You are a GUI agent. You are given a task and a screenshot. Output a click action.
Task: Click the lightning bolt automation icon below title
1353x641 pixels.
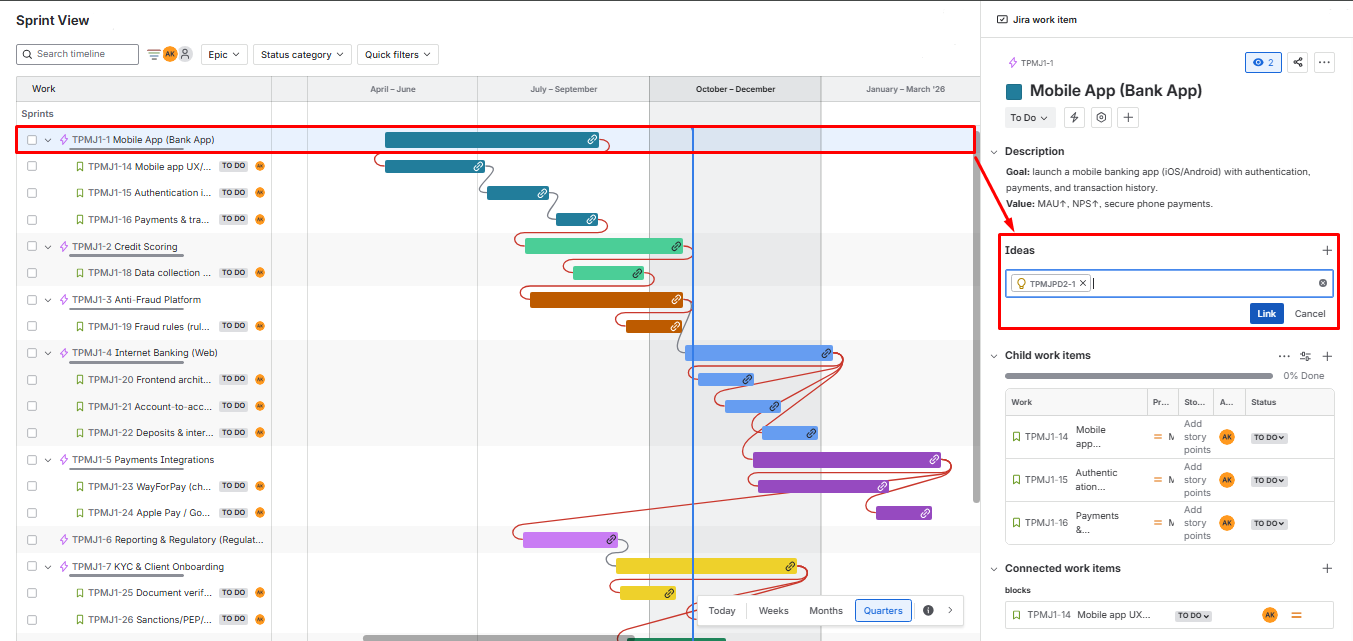1074,118
